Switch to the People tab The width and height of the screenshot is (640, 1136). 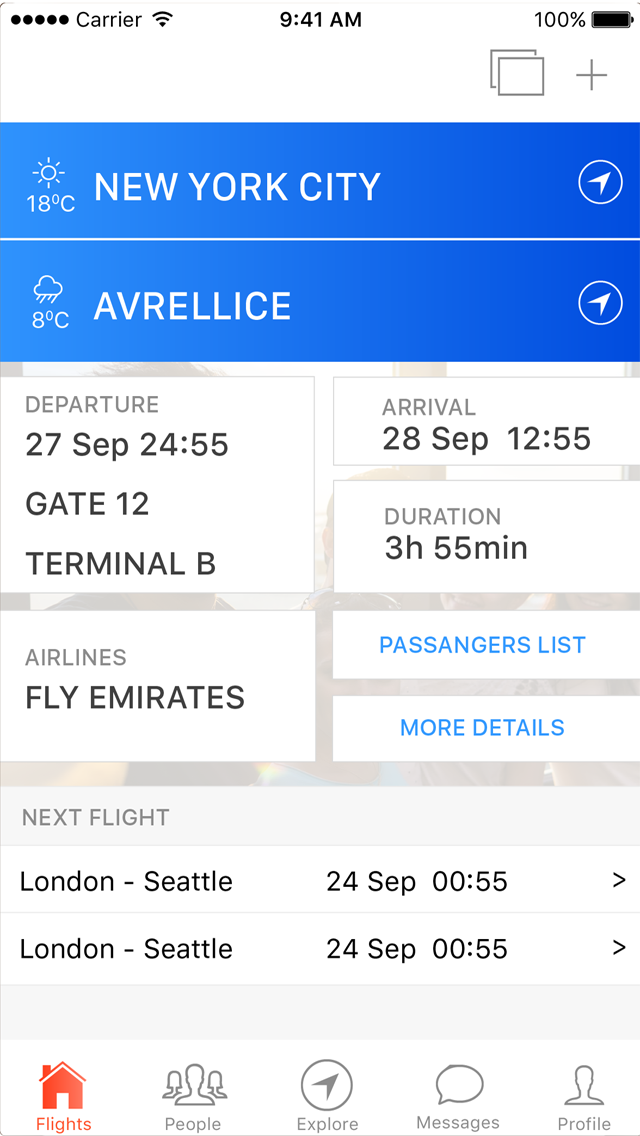click(x=193, y=1096)
